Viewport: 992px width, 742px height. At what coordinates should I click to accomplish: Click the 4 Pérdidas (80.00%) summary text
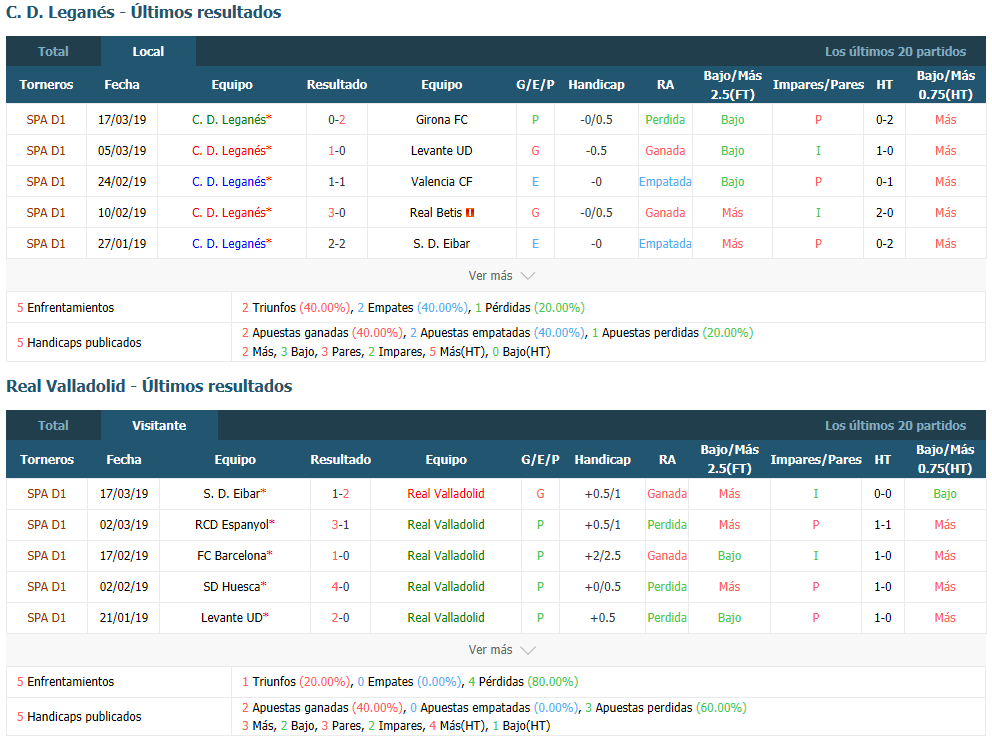pos(523,682)
